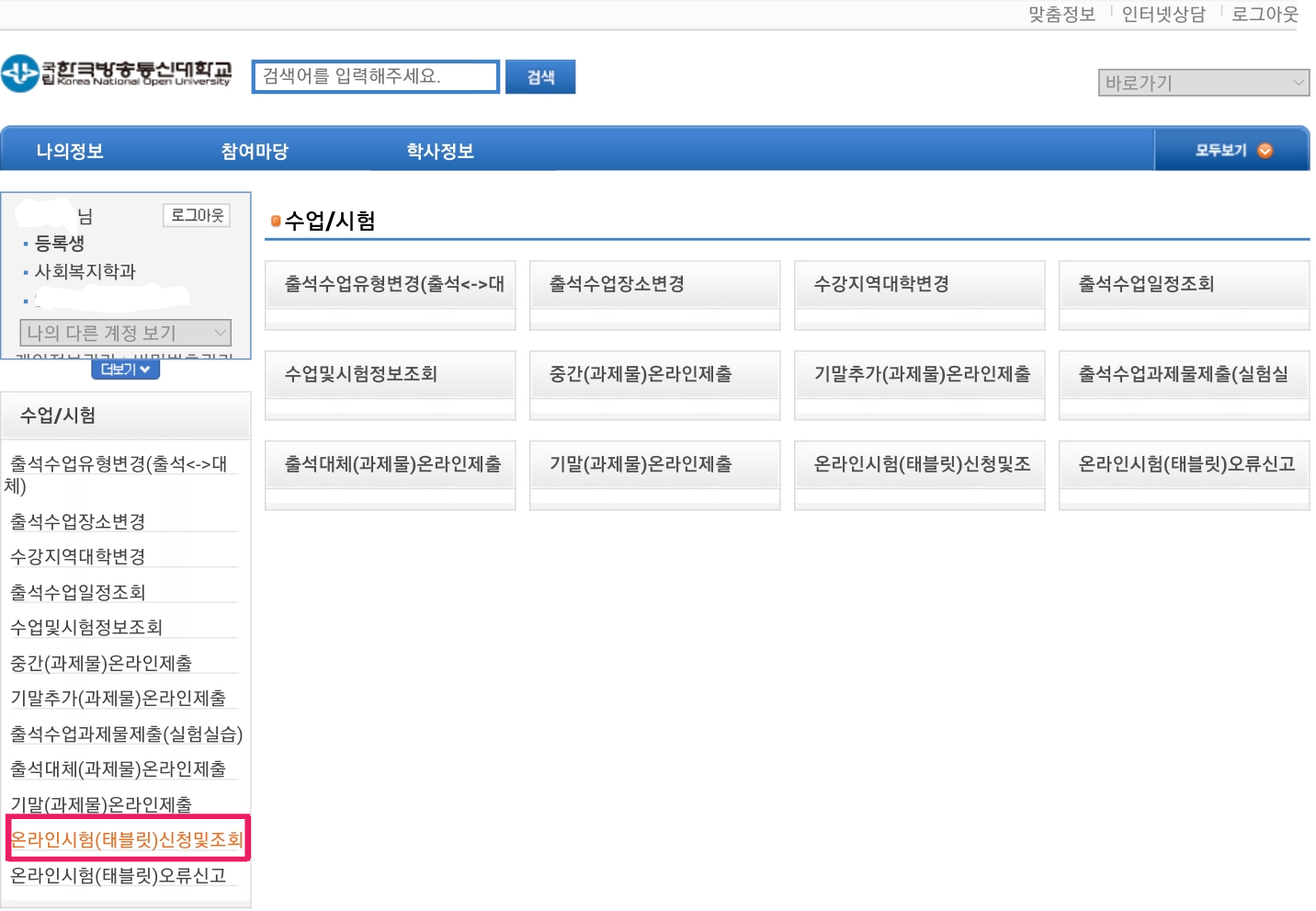Screen dimensions: 1316x911
Task: Click the 출석대체(과제물)온라인제출 tile in main panel
Action: pos(391,475)
